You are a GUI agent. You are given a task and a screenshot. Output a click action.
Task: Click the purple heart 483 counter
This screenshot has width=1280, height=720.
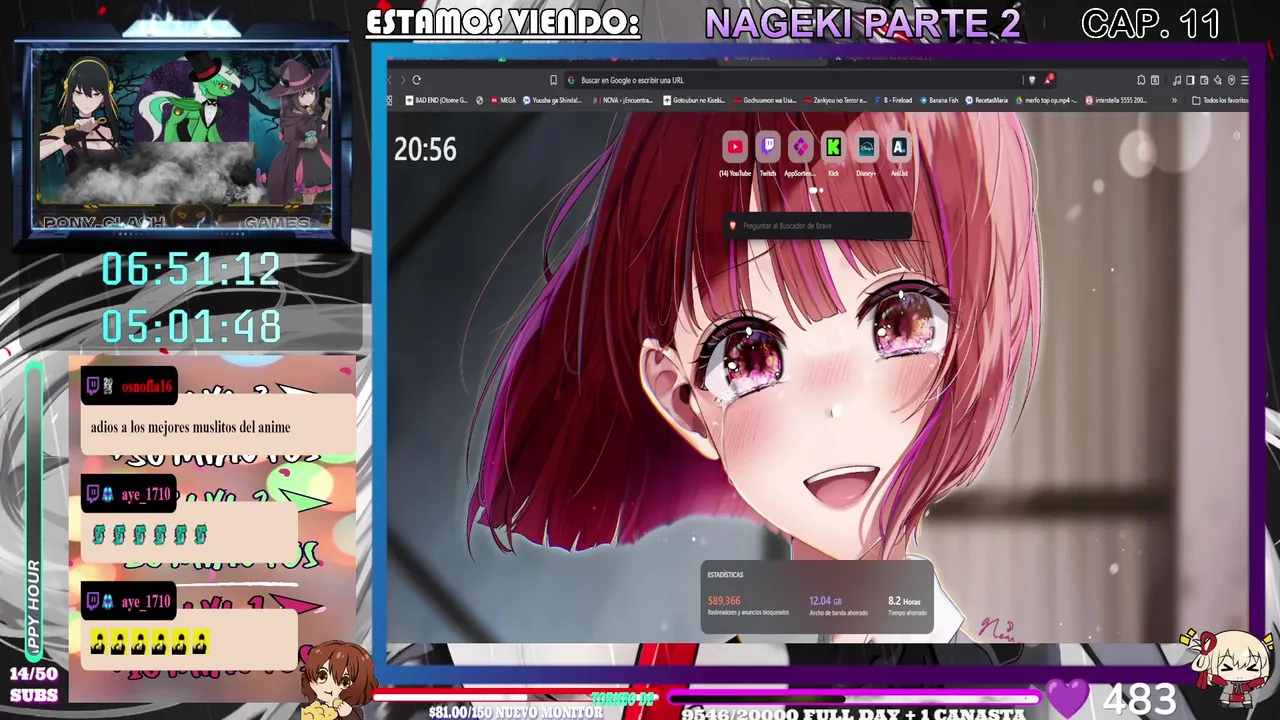(x=1112, y=698)
